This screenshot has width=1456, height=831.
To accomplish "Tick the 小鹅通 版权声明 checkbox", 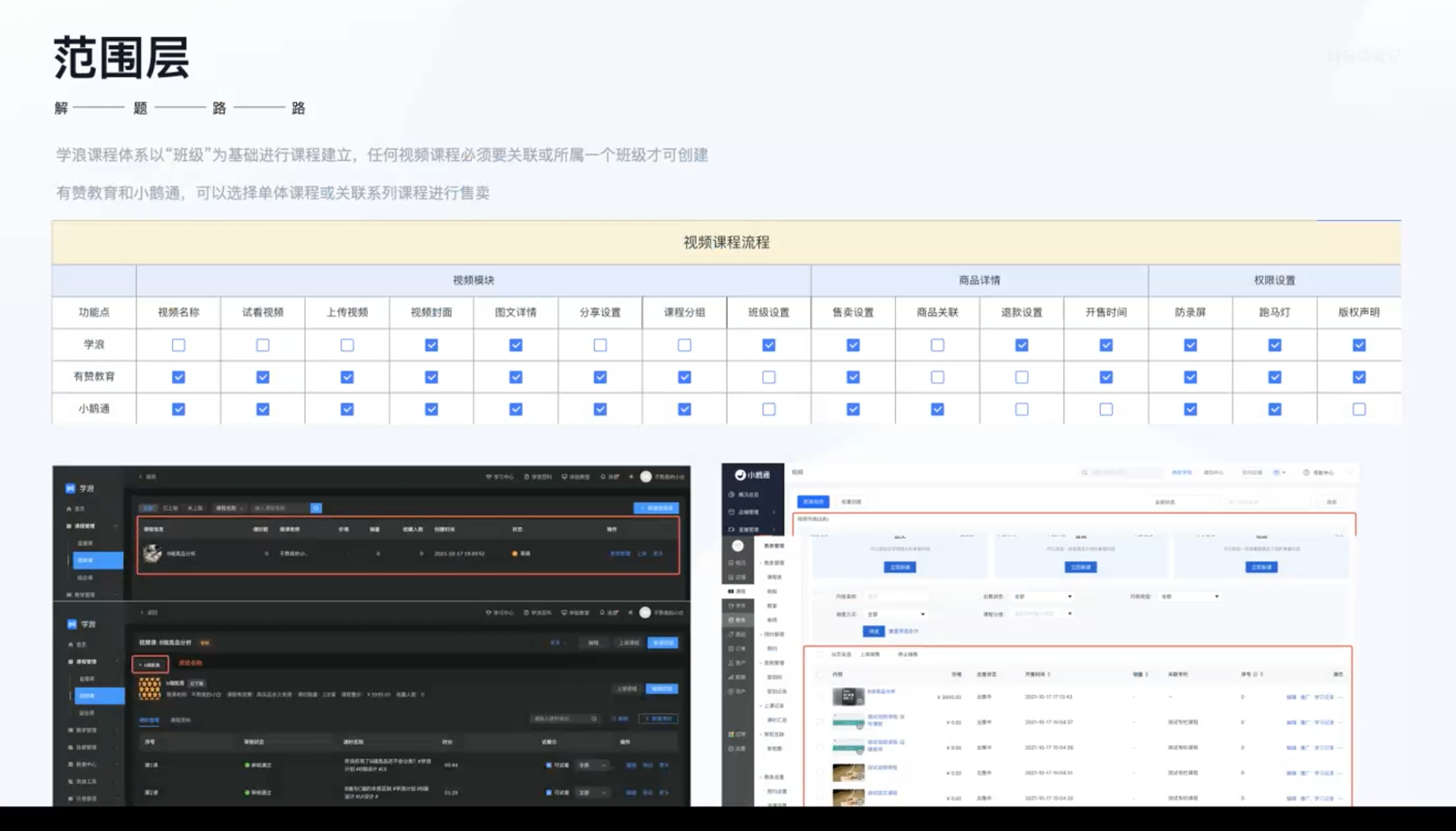I will click(x=1359, y=409).
